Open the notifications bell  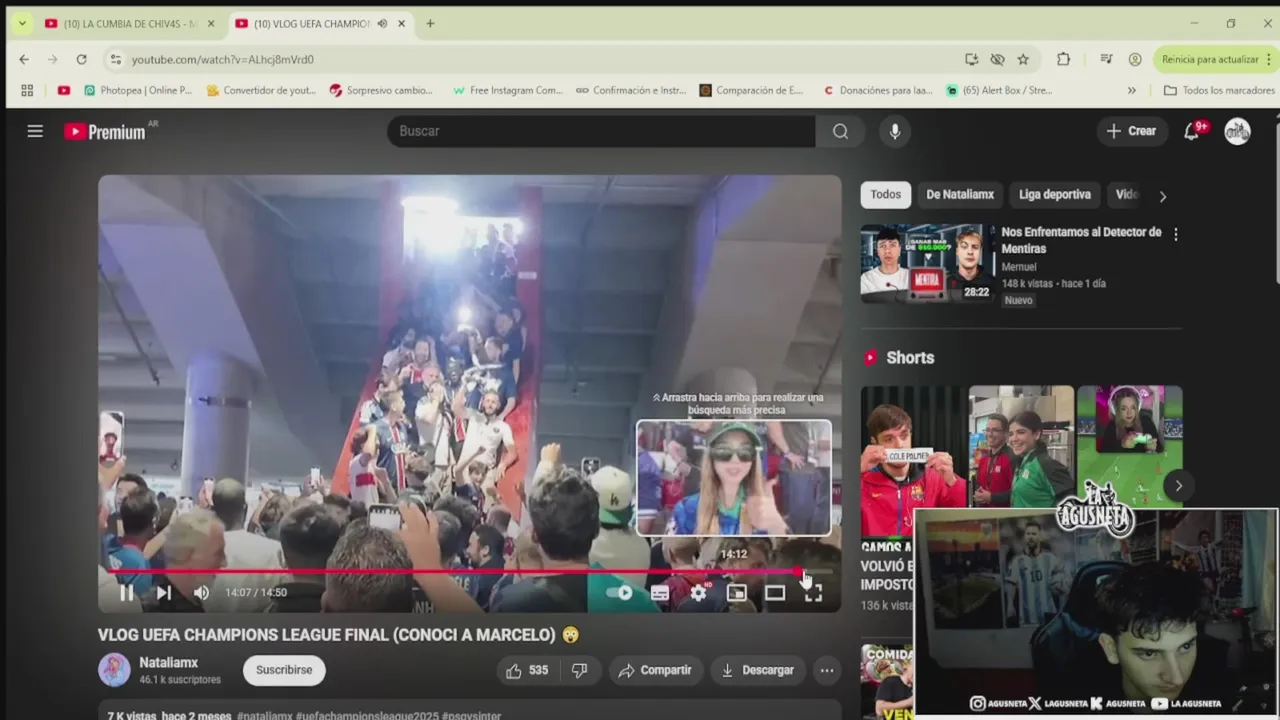click(1192, 131)
